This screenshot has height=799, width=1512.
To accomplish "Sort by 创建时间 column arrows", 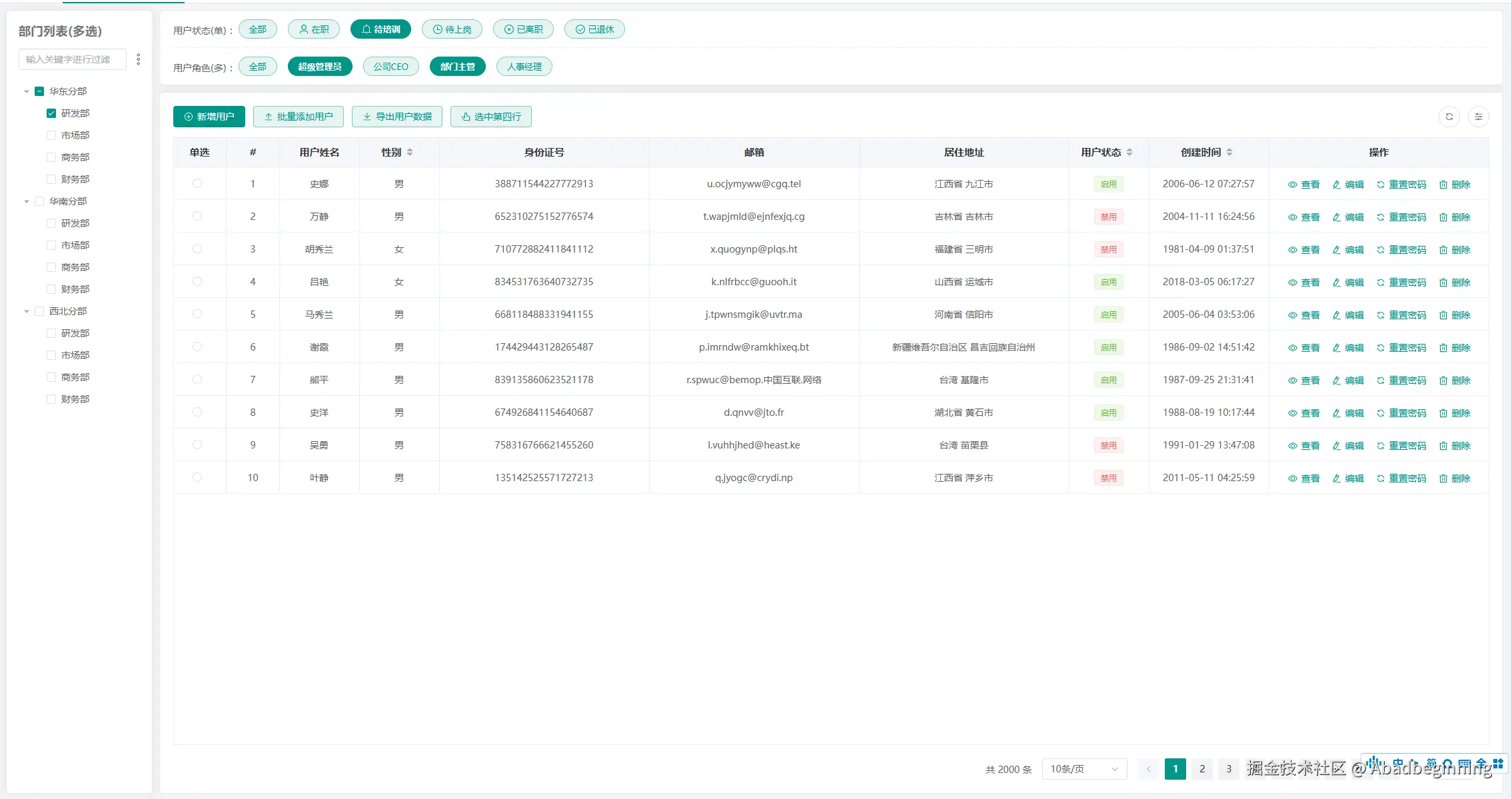I will tap(1229, 153).
